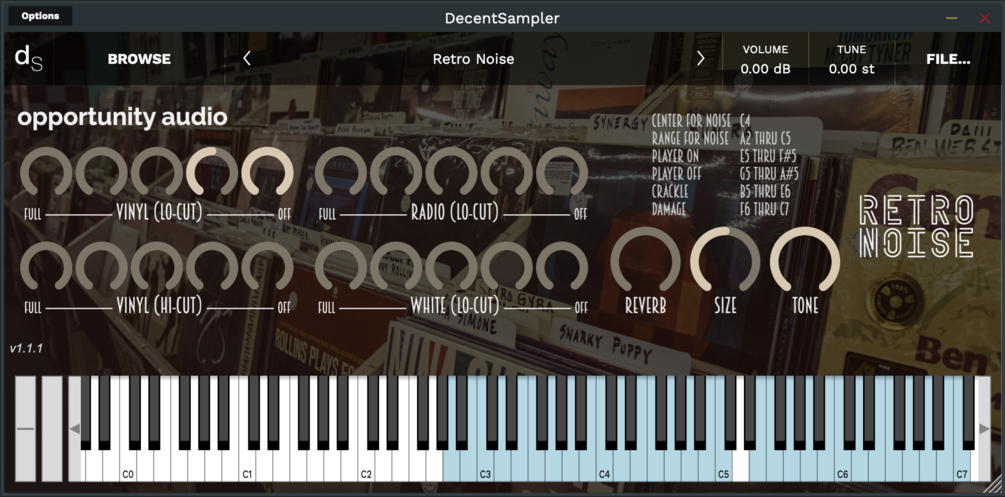Play the C1 piano key
Image resolution: width=1005 pixels, height=497 pixels.
point(247,467)
